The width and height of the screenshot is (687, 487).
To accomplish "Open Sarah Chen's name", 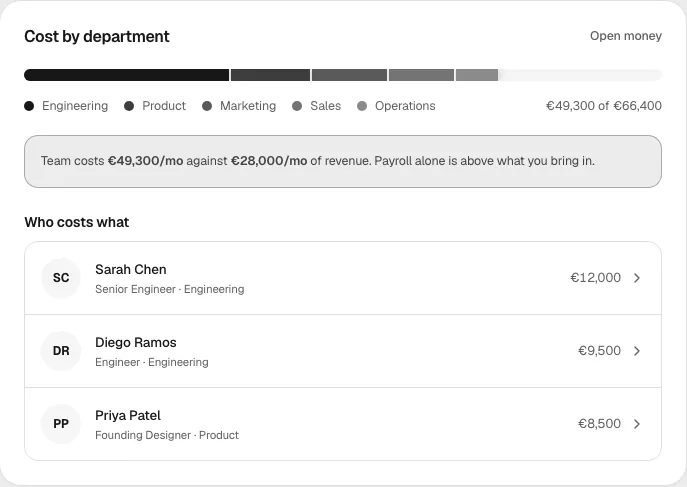I will click(131, 269).
